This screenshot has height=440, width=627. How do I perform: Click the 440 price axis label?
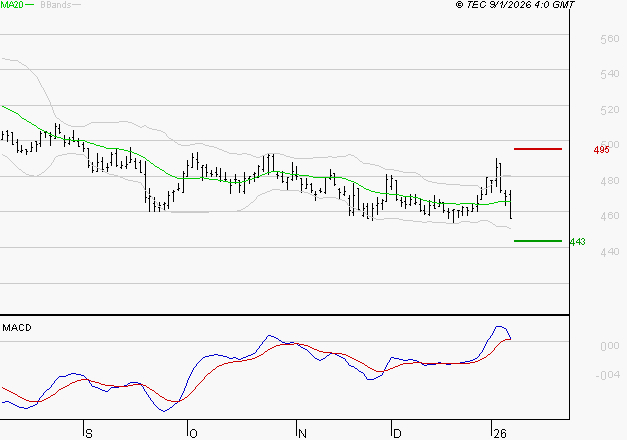coord(610,252)
